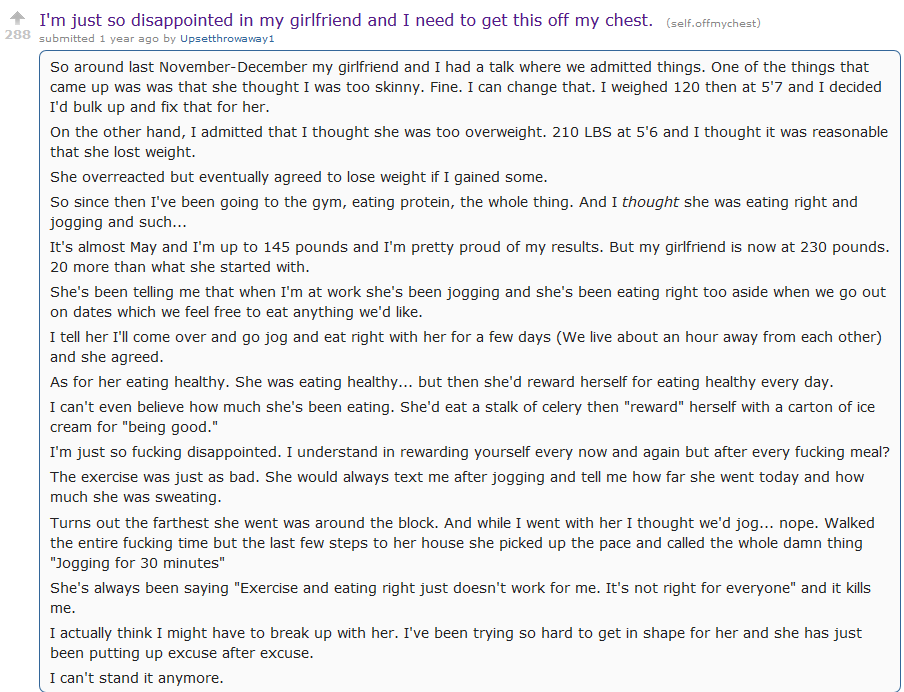Screen dimensions: 904x692
Task: Click the paragraph beginning 'On the other hand'
Action: pos(469,142)
